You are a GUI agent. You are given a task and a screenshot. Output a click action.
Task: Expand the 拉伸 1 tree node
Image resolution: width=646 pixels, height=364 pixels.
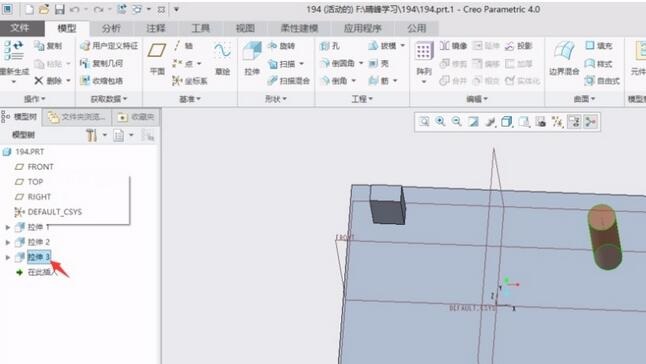pyautogui.click(x=7, y=227)
